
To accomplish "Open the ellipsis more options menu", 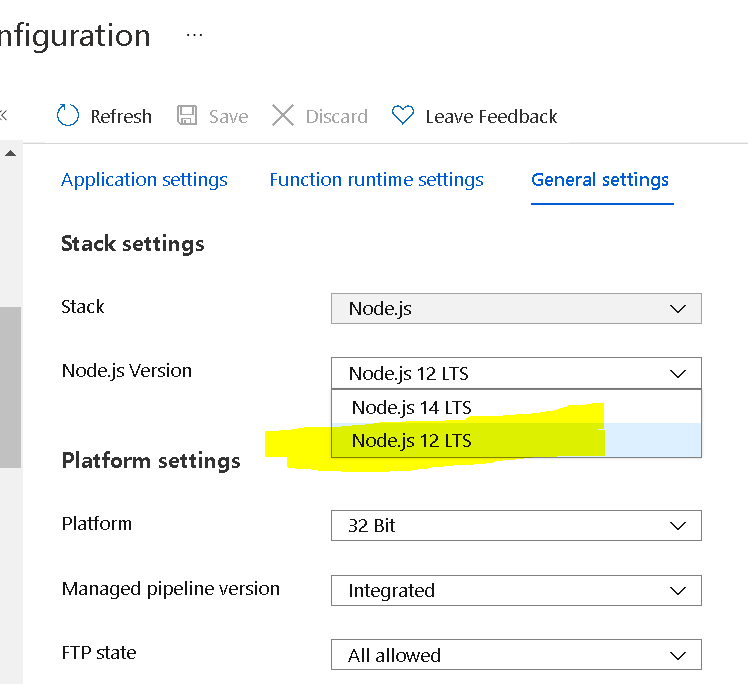I will tap(194, 36).
